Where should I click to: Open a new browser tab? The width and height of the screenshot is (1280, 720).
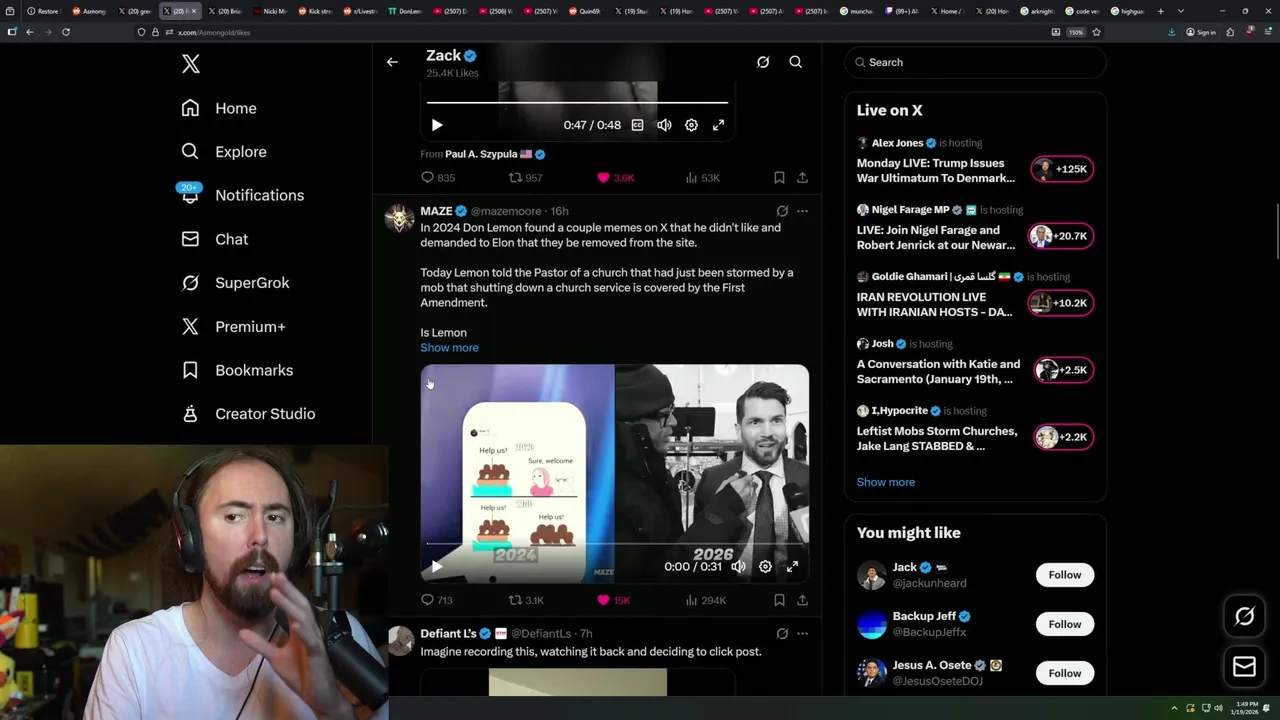click(x=1161, y=11)
